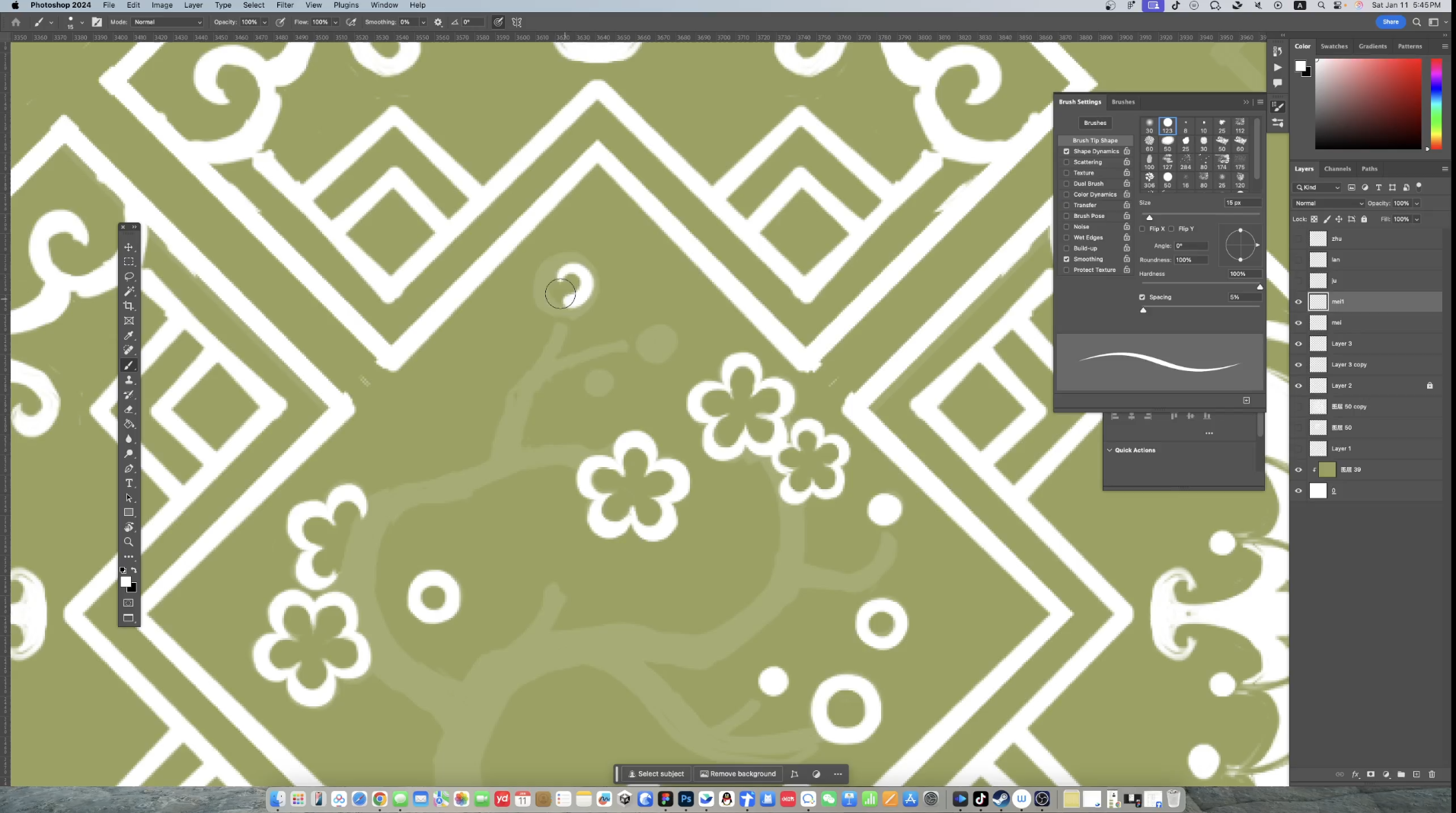
Task: Select the Frame tool
Action: (x=129, y=321)
